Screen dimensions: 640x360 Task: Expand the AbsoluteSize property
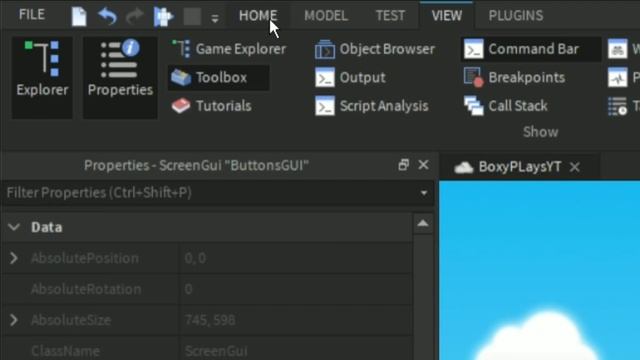click(13, 320)
